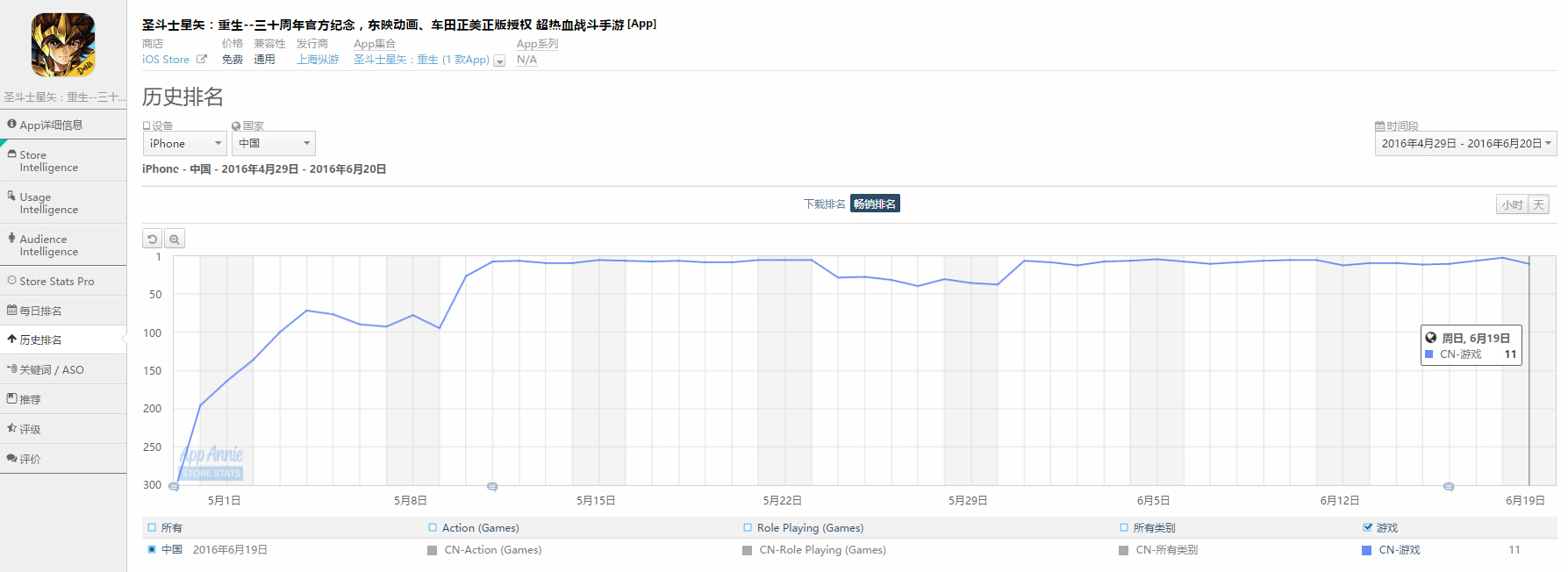Click the 中国 radio button in the legend

152,549
